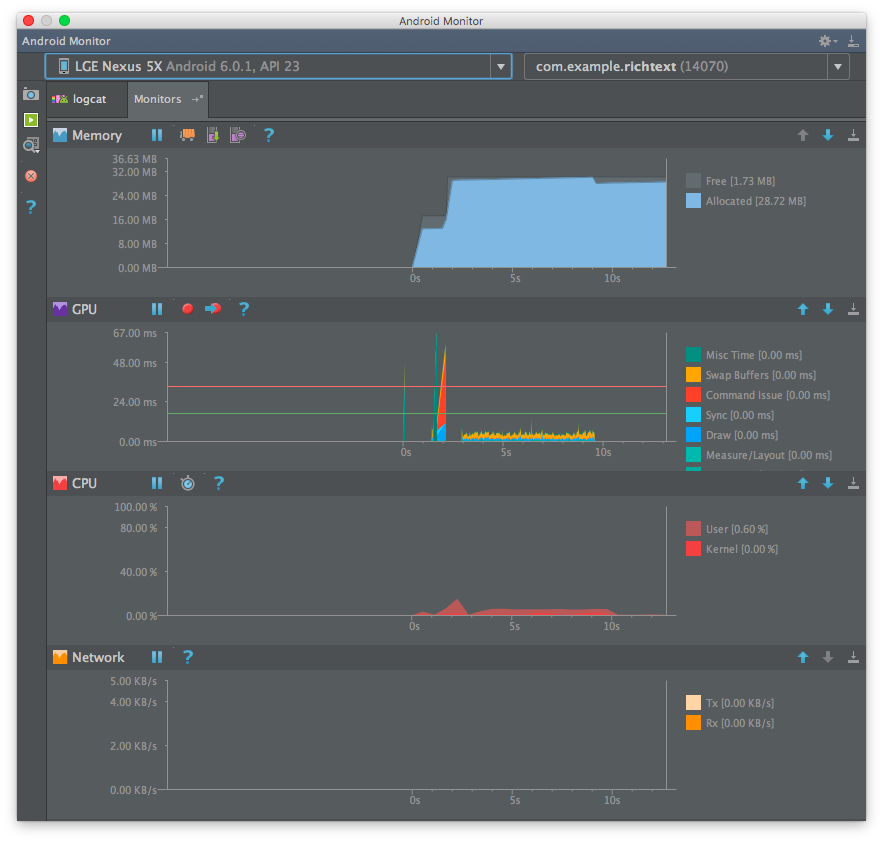Dump the Java heap in the Memory monitor
The height and width of the screenshot is (842, 883).
[213, 135]
